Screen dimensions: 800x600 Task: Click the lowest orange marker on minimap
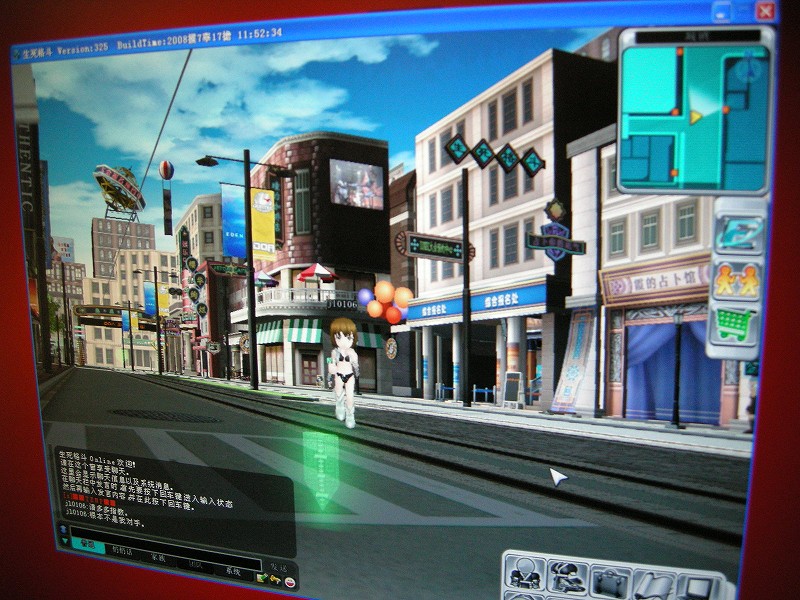coord(674,172)
